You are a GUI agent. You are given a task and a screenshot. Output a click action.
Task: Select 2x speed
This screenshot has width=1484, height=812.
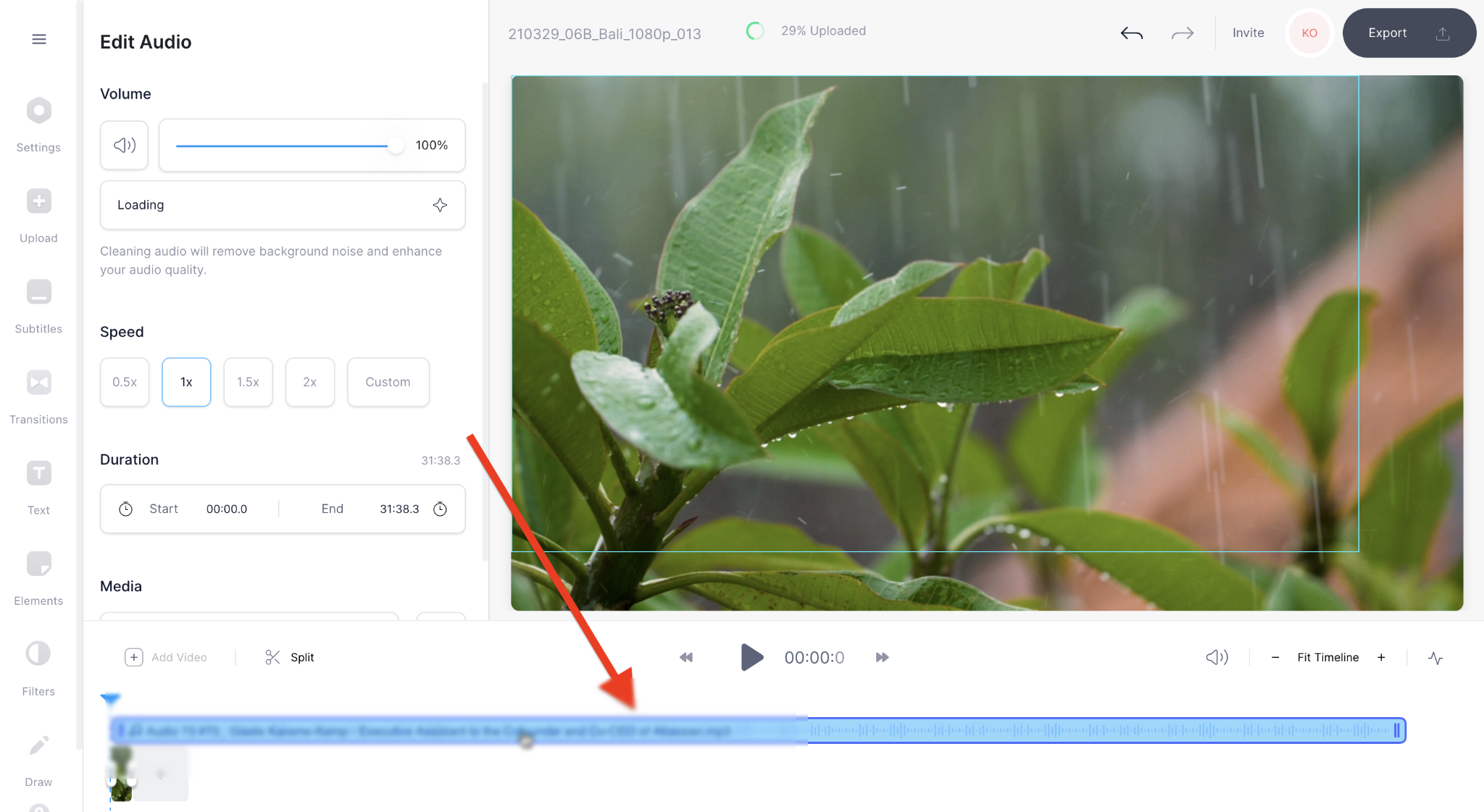point(309,382)
